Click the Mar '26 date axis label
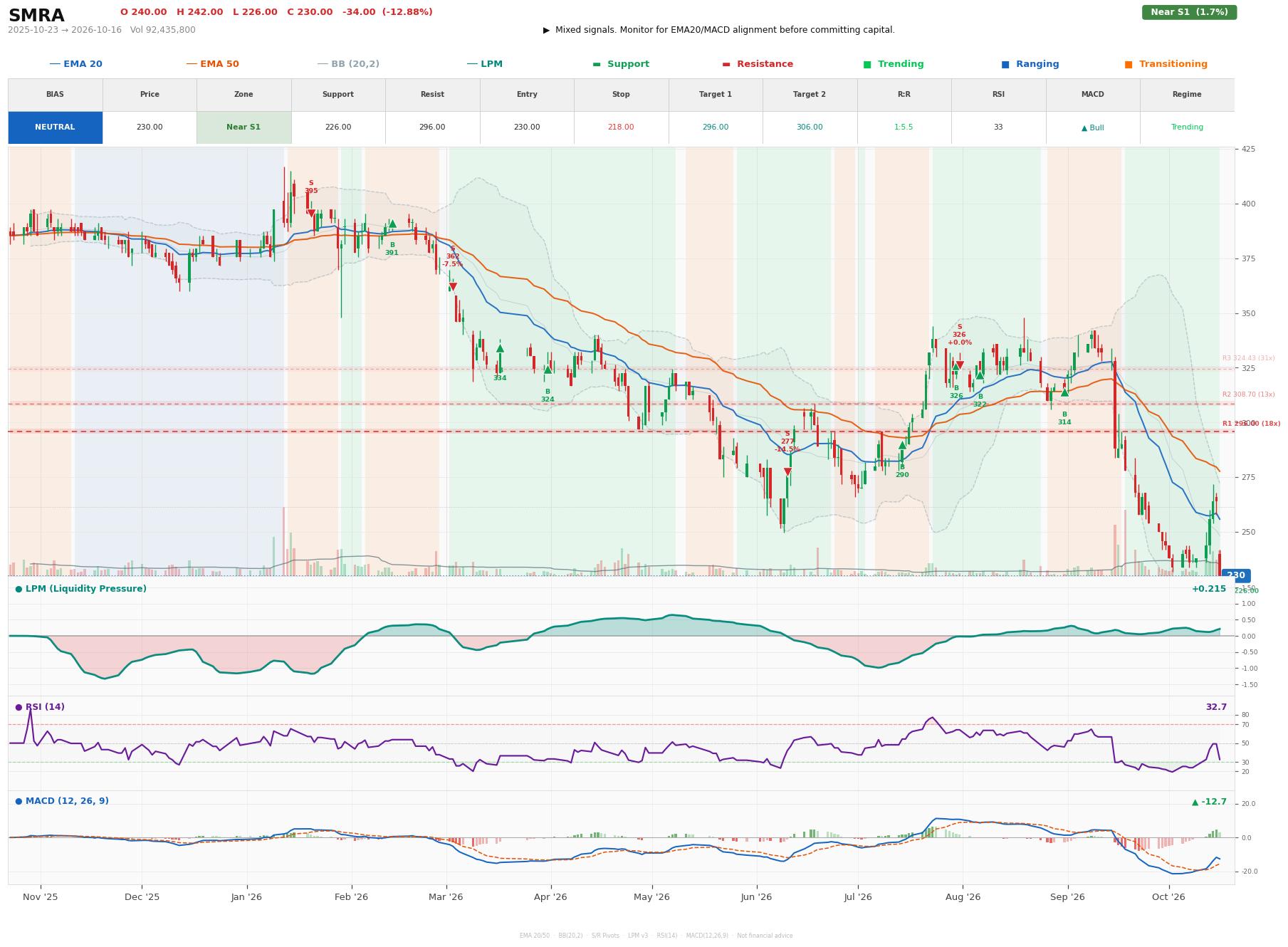 tap(446, 897)
